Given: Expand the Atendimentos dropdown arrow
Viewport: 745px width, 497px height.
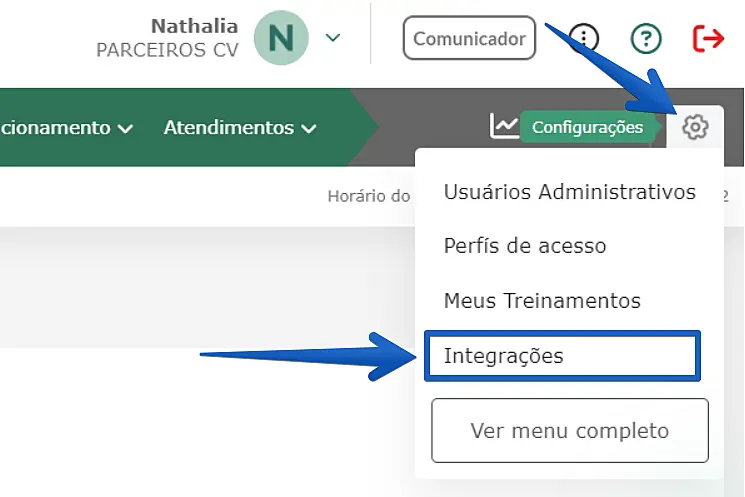Looking at the screenshot, I should [x=309, y=128].
